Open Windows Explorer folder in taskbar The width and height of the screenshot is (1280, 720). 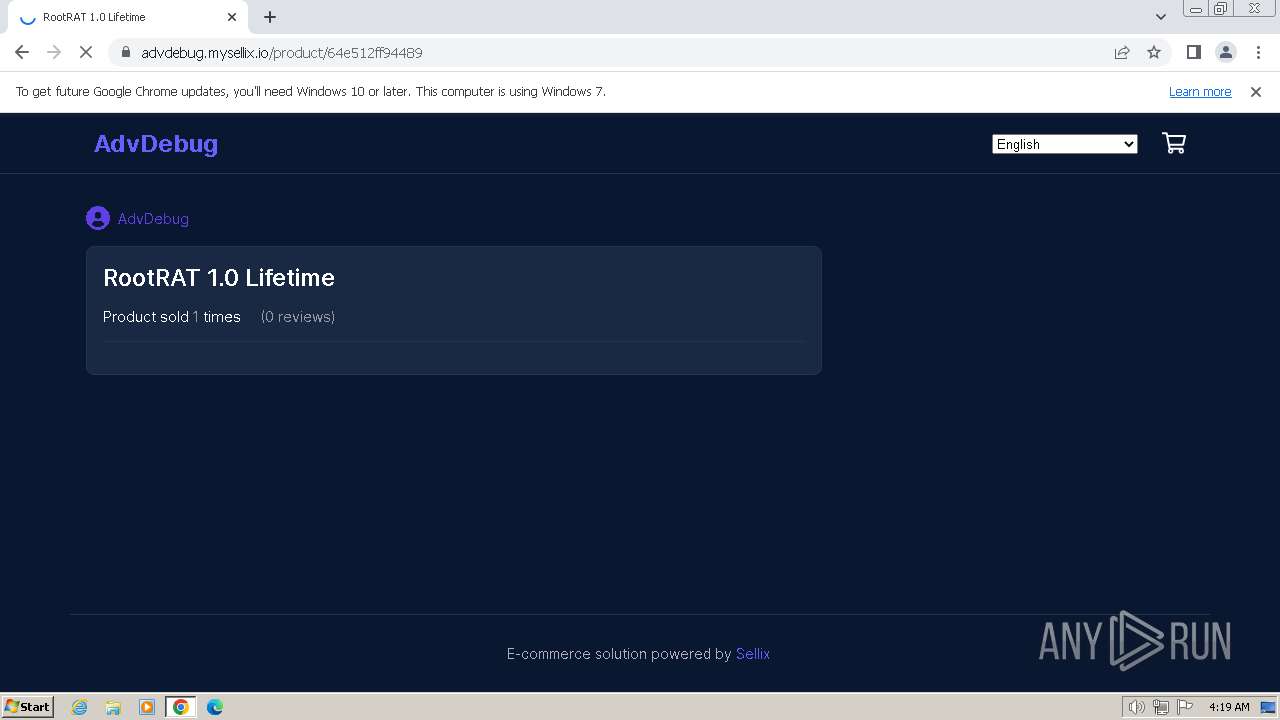(x=113, y=707)
